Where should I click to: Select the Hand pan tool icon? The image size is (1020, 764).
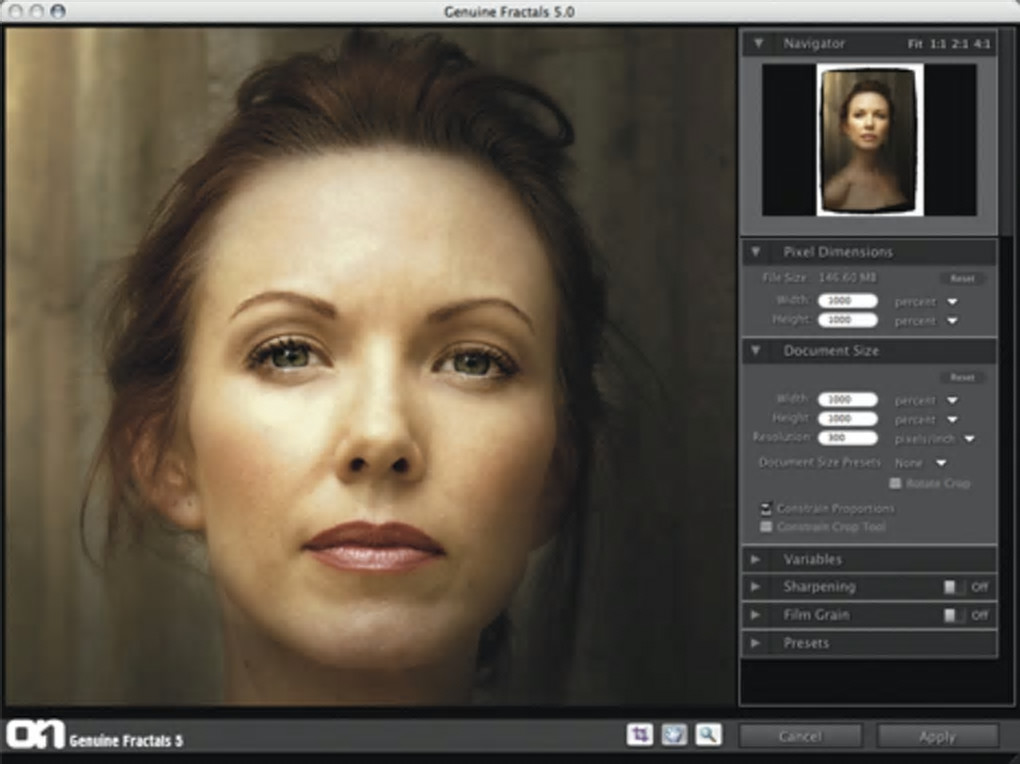tap(674, 735)
